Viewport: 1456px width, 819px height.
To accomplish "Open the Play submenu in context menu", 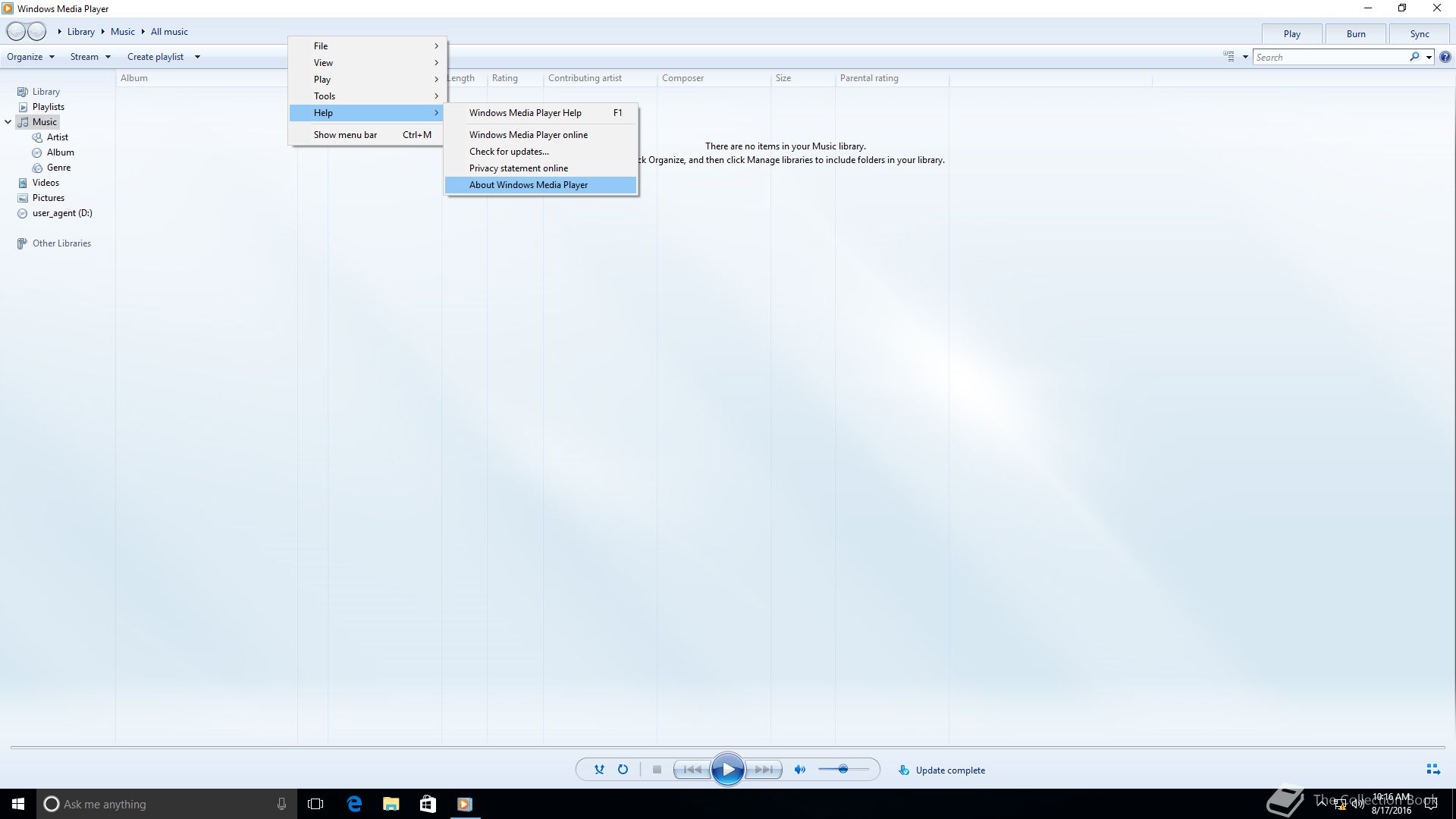I will click(367, 80).
